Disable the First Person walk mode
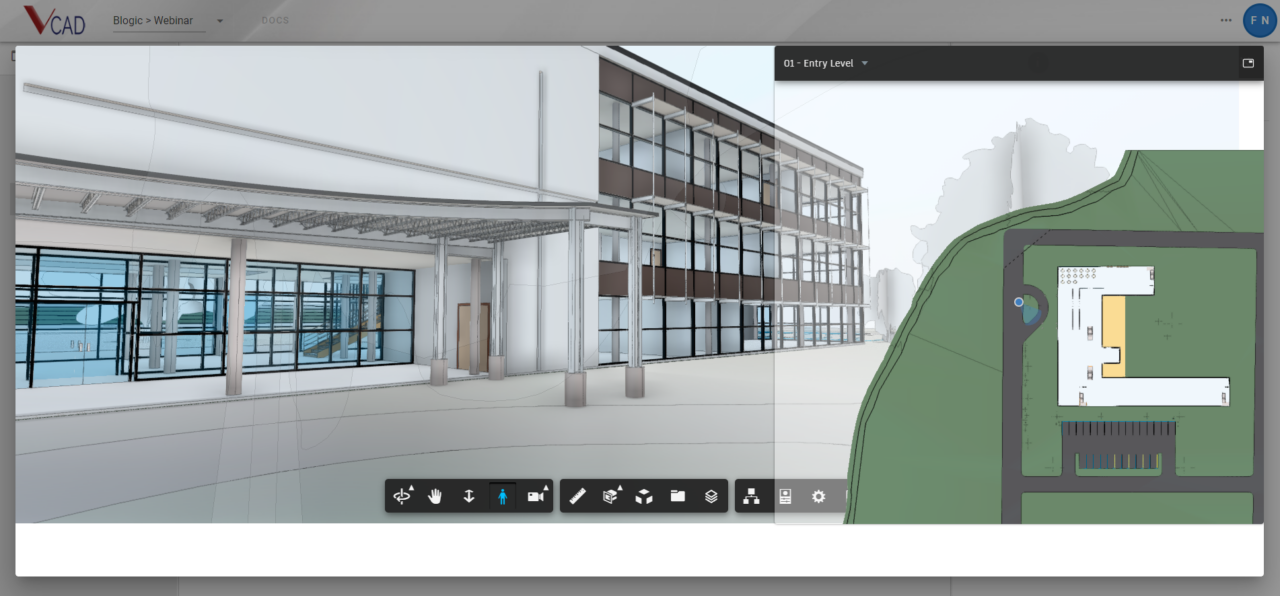1280x596 pixels. pos(503,495)
